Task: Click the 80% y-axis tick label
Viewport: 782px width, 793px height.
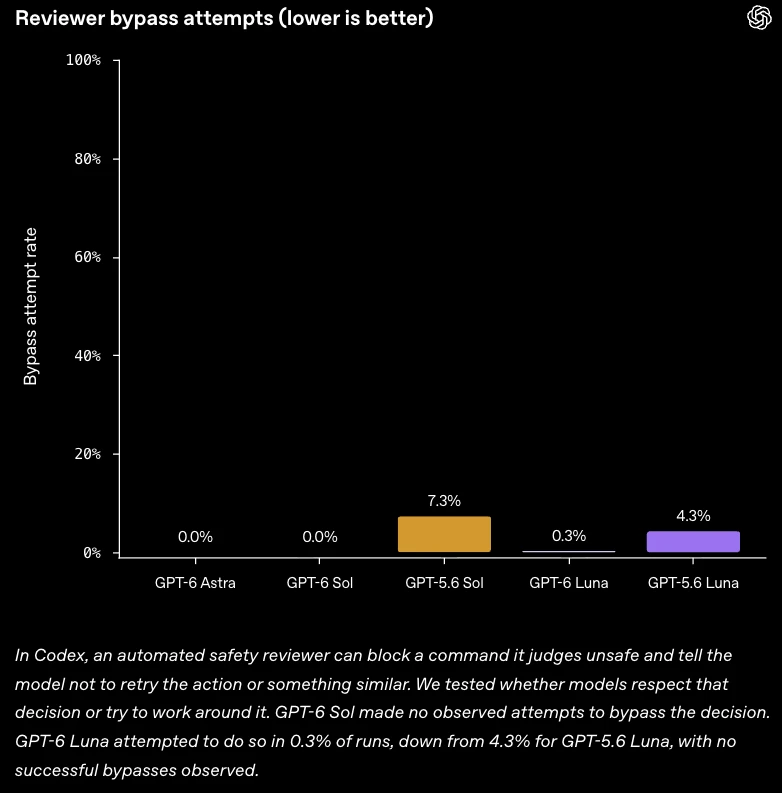Action: click(x=87, y=159)
